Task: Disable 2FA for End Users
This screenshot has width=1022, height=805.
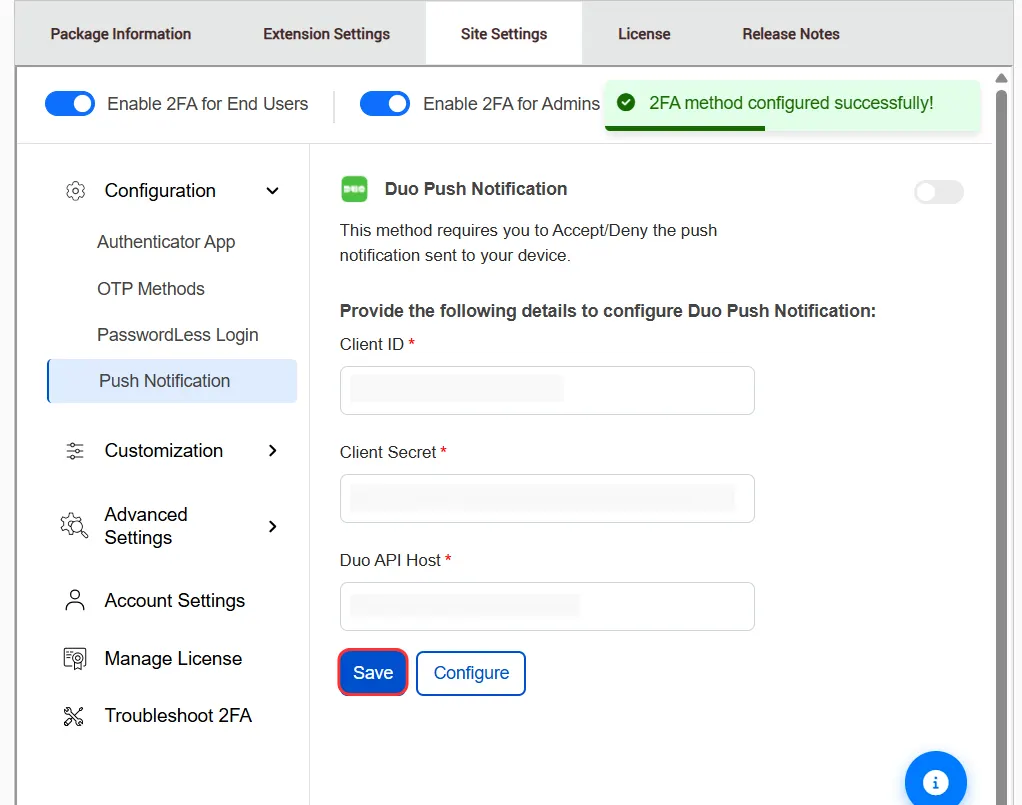Action: click(x=69, y=103)
